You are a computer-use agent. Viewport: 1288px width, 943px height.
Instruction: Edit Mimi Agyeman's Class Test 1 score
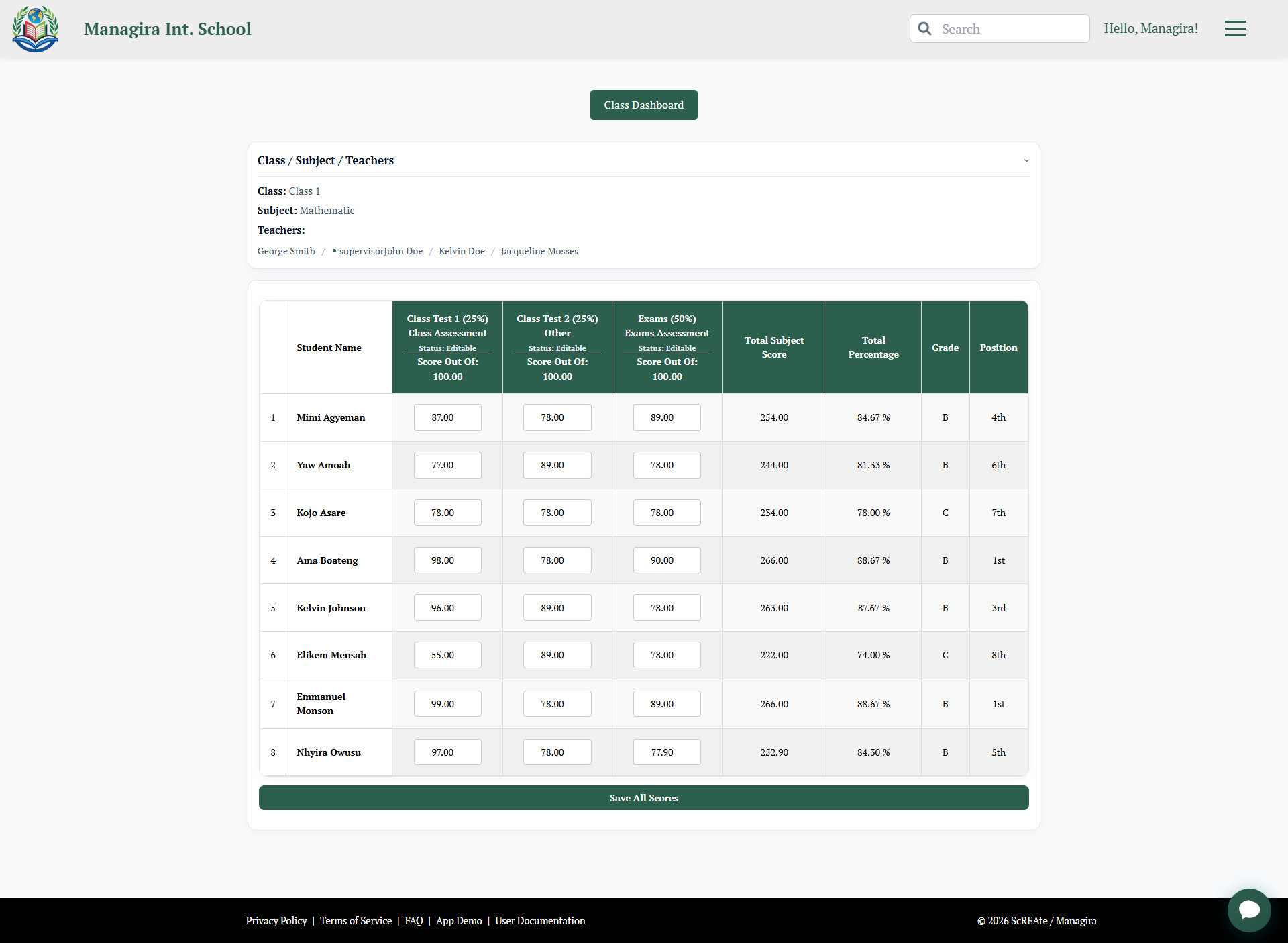447,417
